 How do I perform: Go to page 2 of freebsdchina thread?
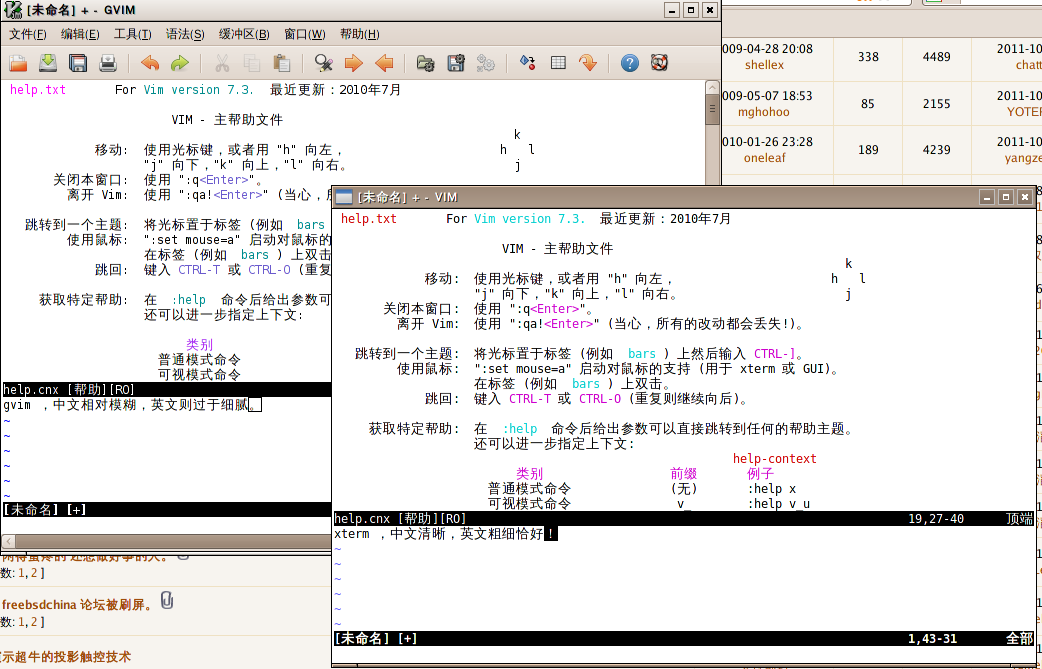click(x=33, y=622)
